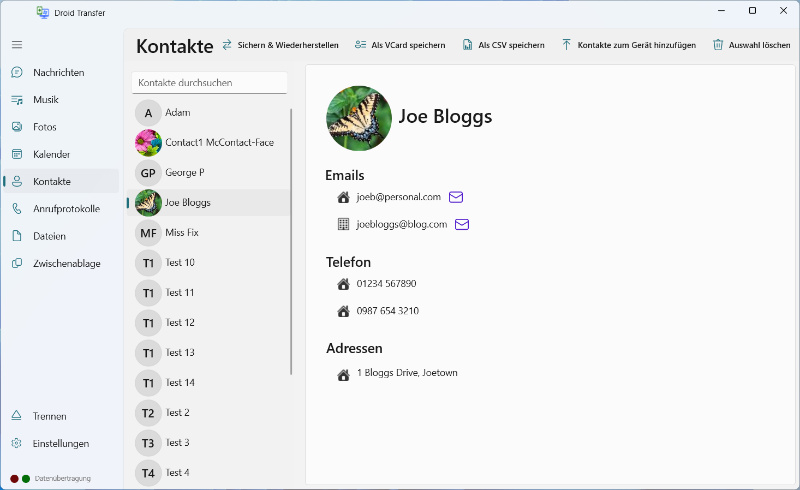Open the Fotos section
The image size is (800, 490).
coord(61,127)
